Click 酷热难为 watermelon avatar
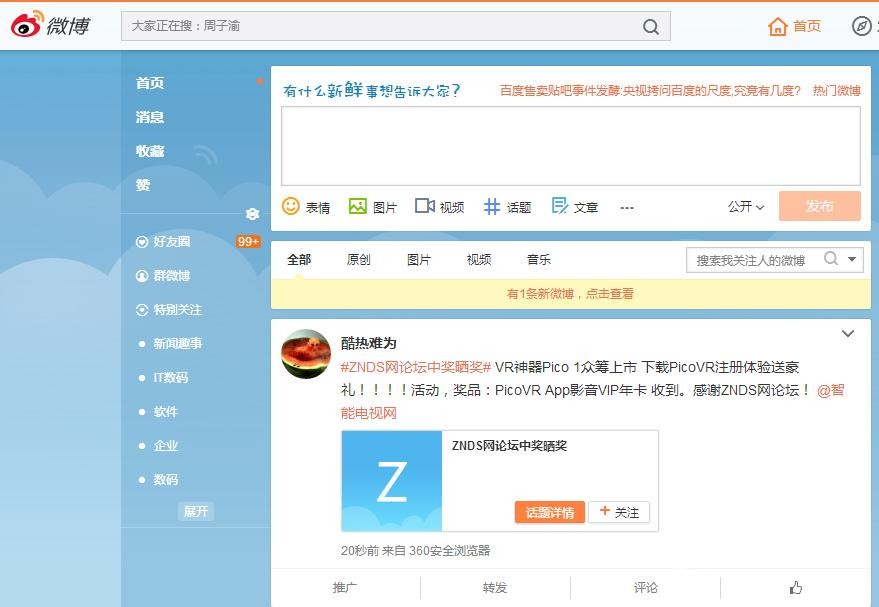879x607 pixels. (x=306, y=354)
